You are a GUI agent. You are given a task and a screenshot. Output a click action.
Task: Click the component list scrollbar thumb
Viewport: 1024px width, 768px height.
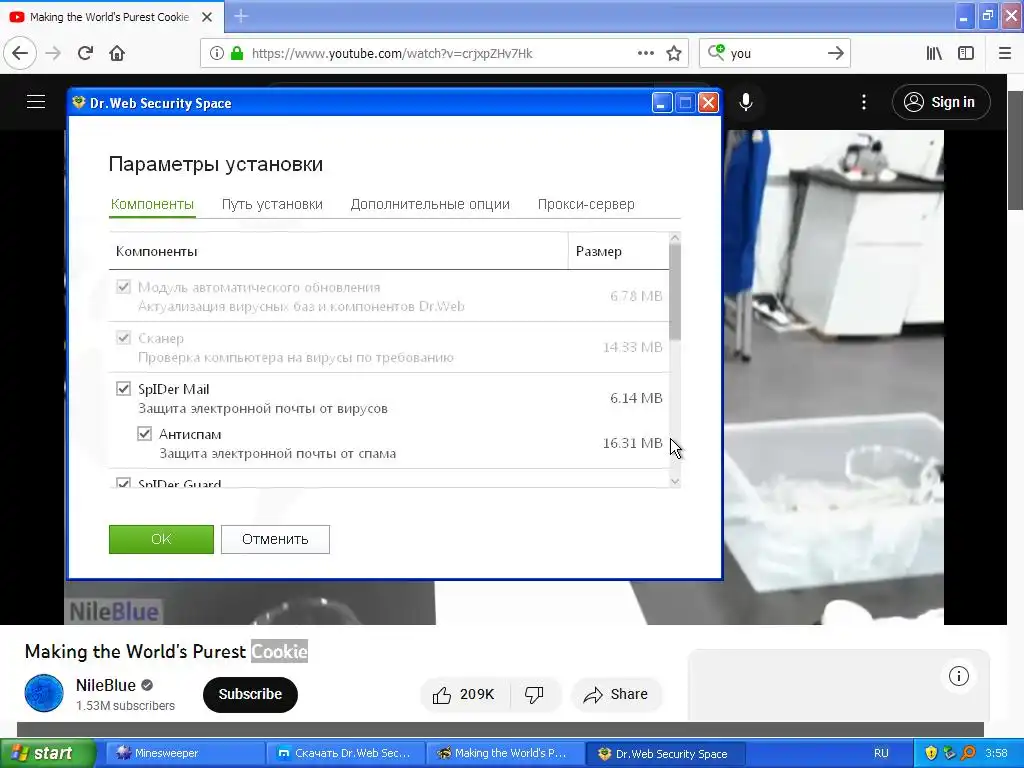tap(675, 292)
